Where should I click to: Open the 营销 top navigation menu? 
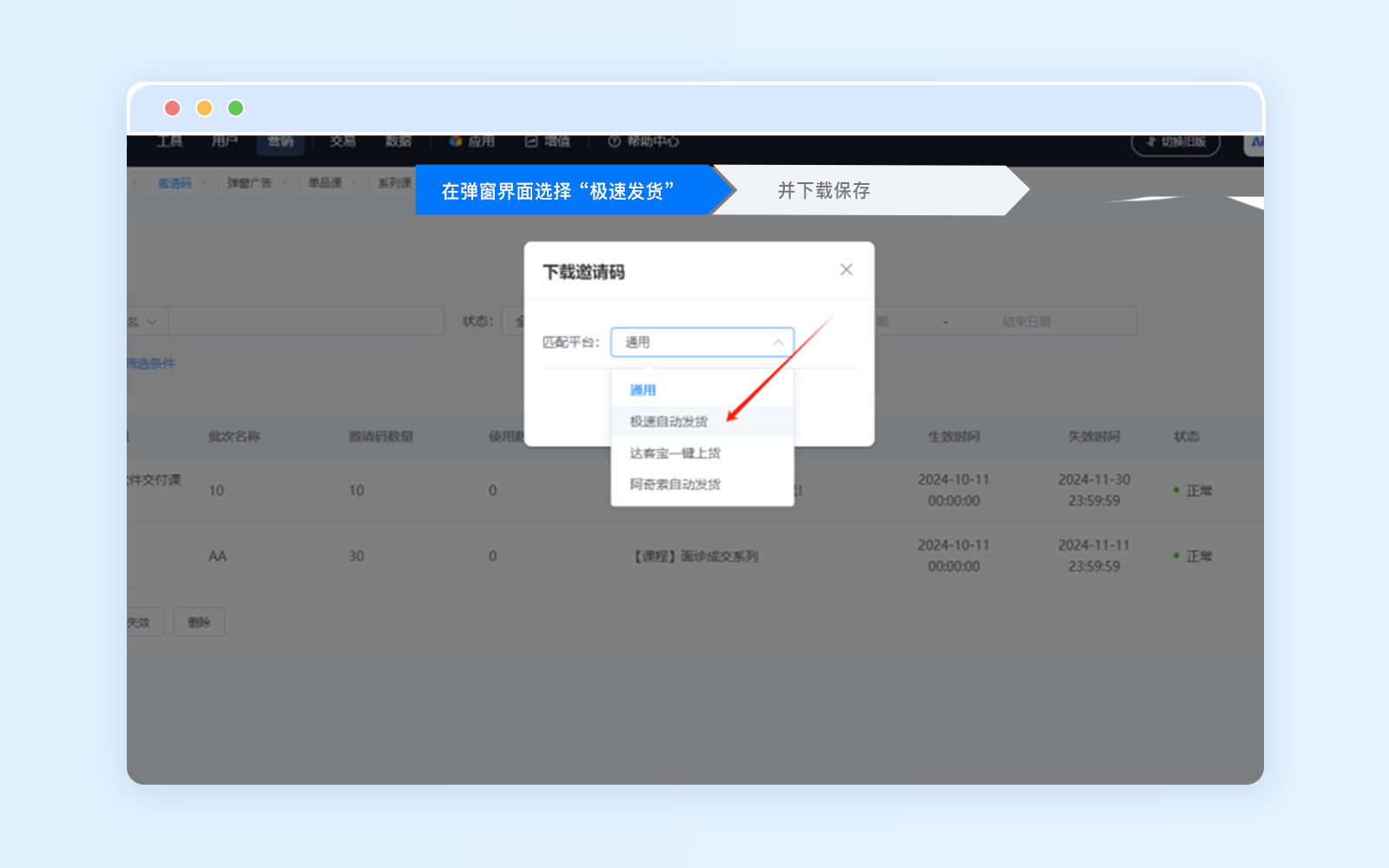point(280,141)
